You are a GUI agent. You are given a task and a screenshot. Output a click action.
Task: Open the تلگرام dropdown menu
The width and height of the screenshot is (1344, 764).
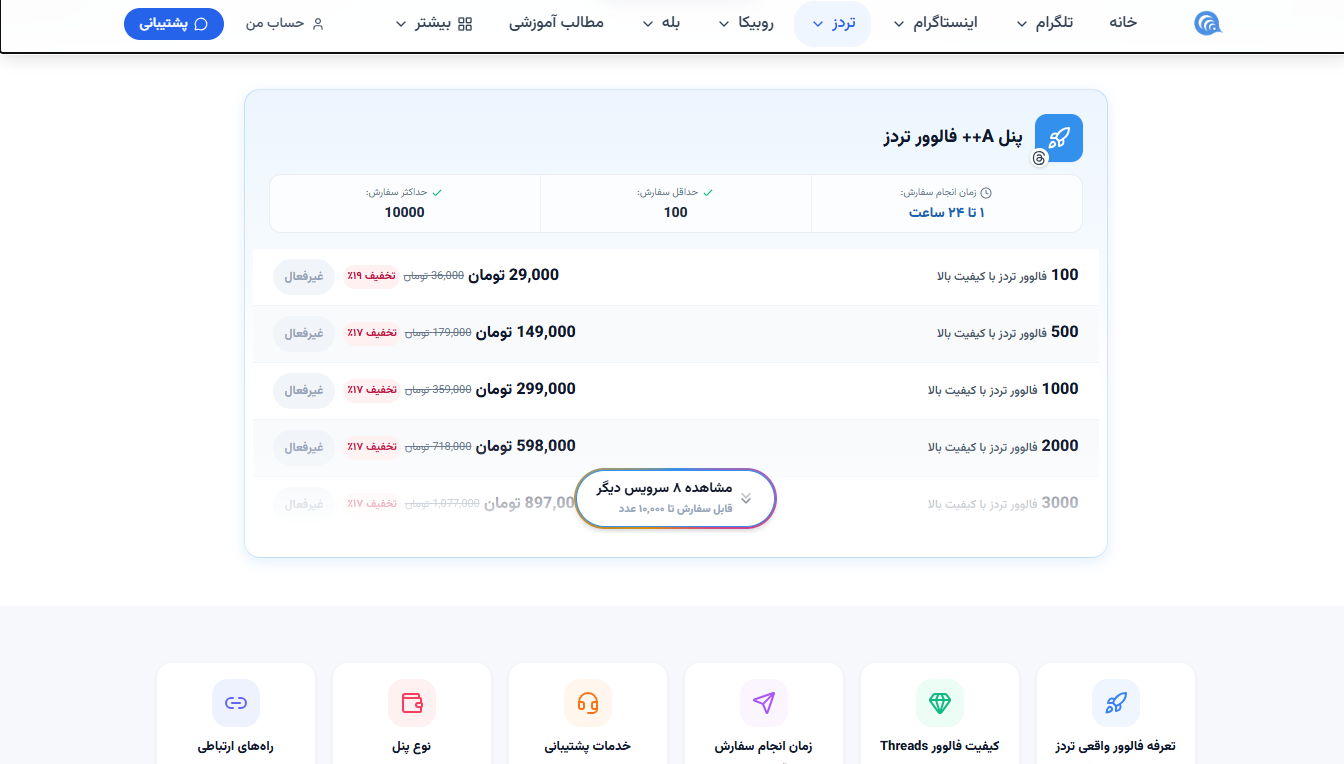[x=1044, y=23]
